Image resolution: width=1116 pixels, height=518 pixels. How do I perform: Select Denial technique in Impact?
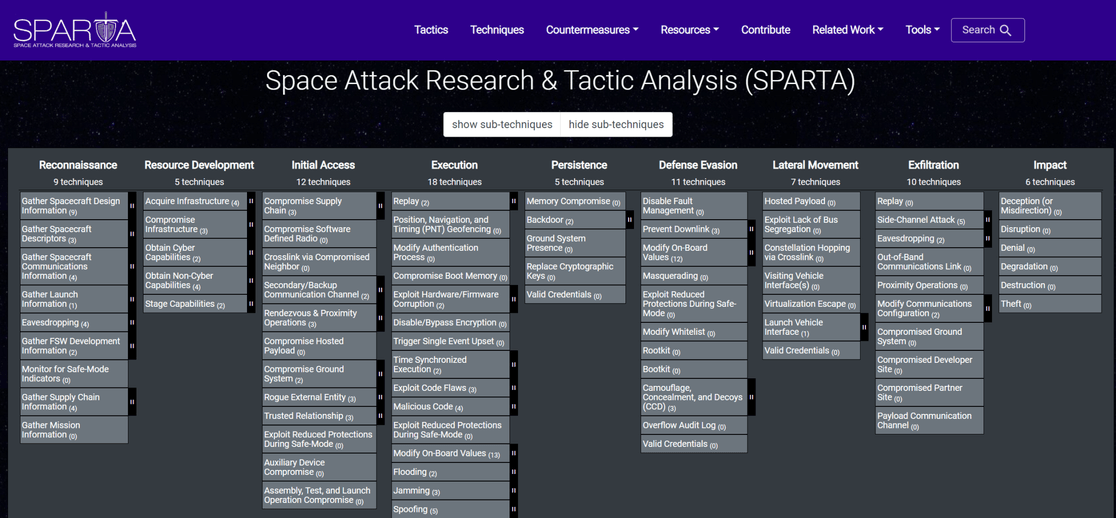coord(1050,248)
